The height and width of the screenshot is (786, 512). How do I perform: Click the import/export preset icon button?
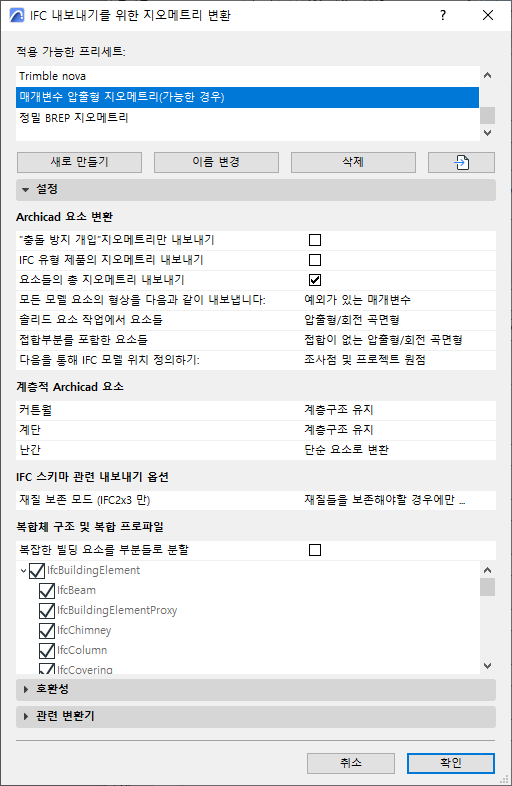(461, 162)
